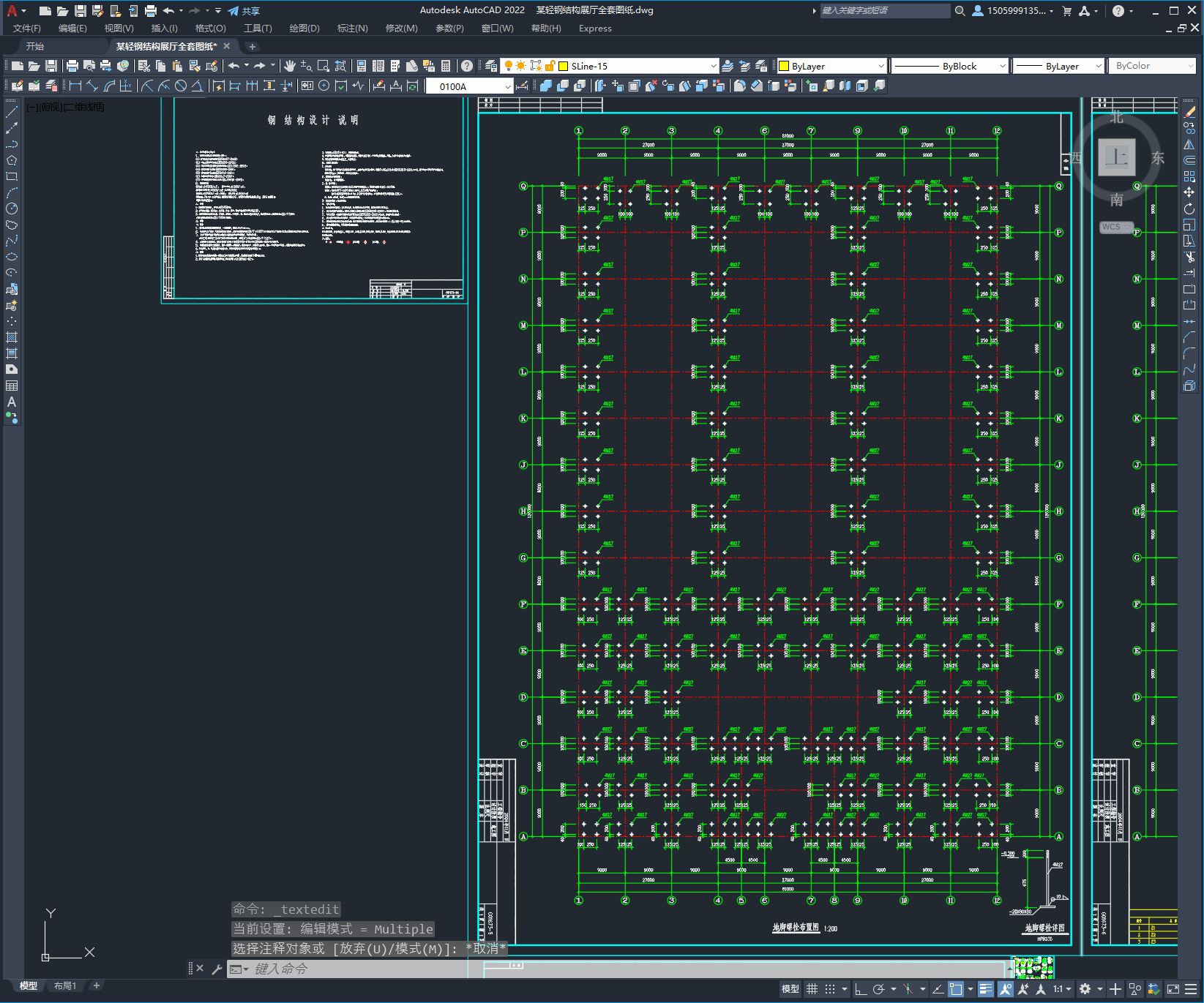
Task: Open the Table tool
Action: [12, 386]
